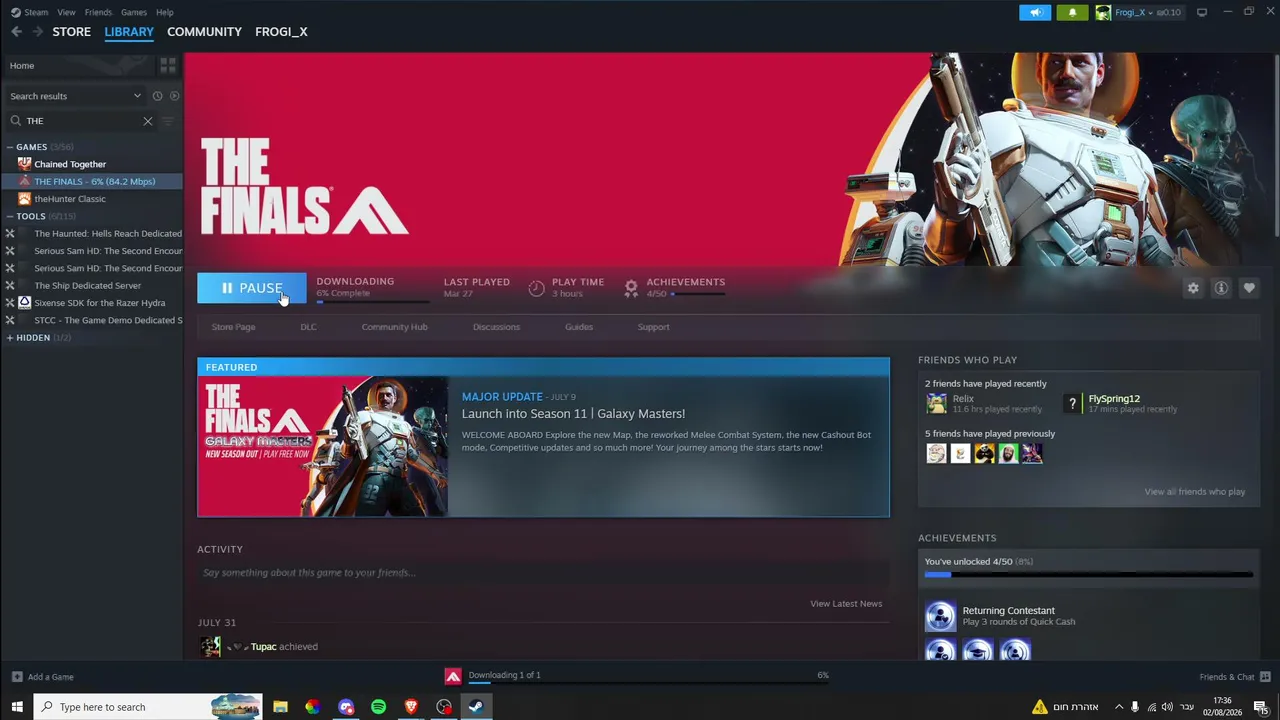The image size is (1280, 720).
Task: Open the Guides link
Action: click(x=579, y=327)
